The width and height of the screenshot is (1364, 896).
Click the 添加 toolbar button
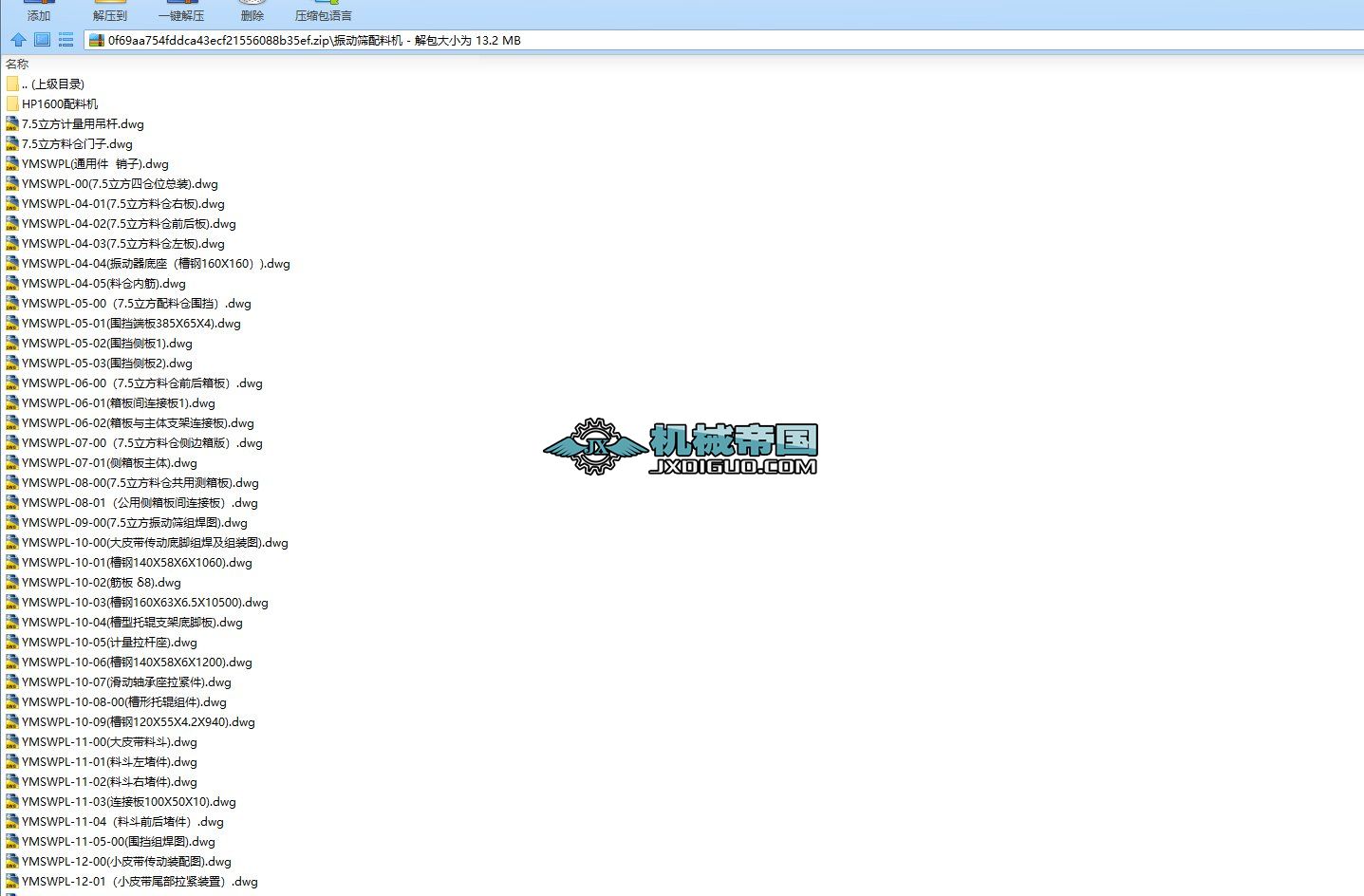[39, 10]
